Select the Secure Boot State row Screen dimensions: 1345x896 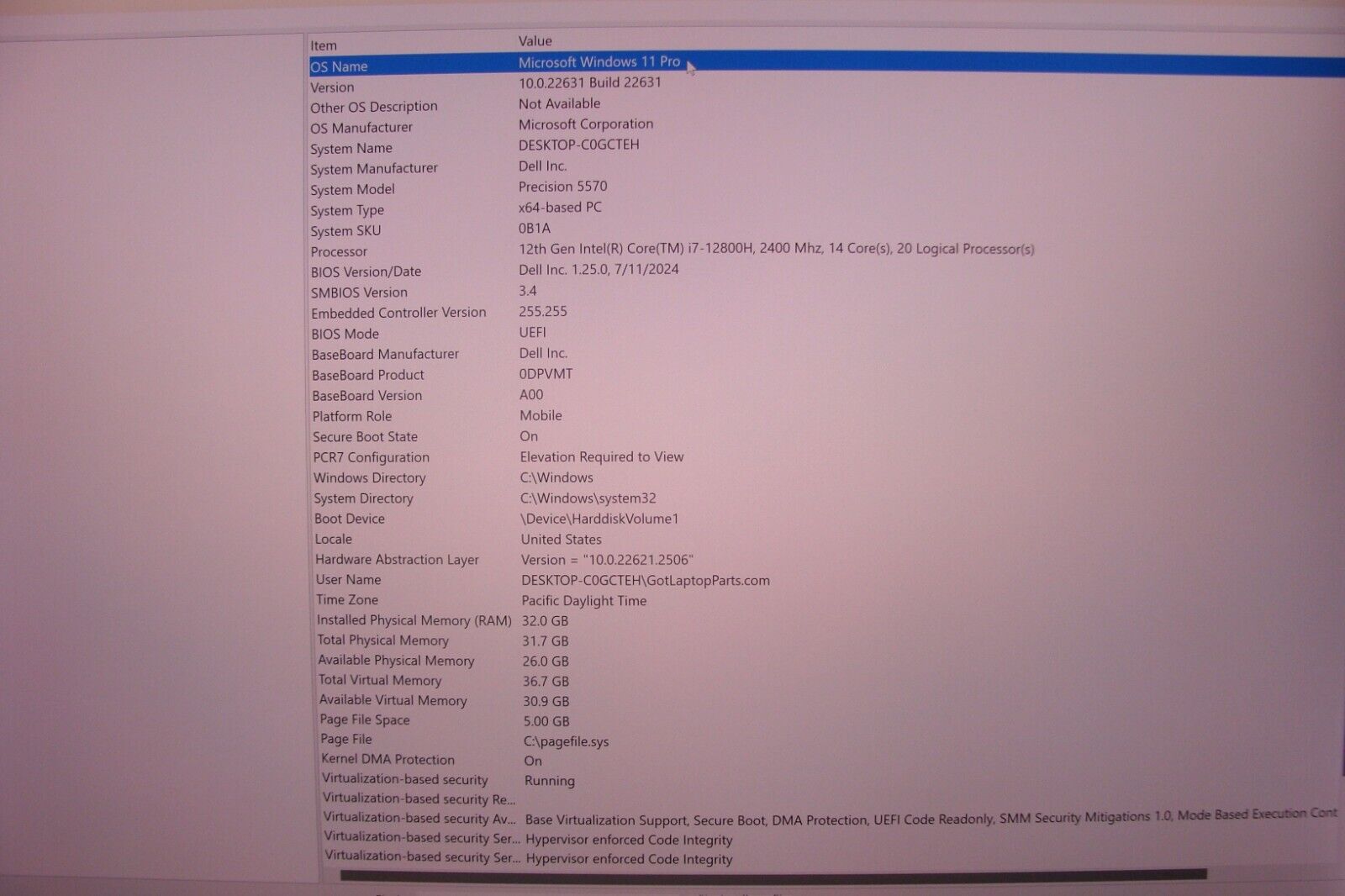click(x=826, y=436)
